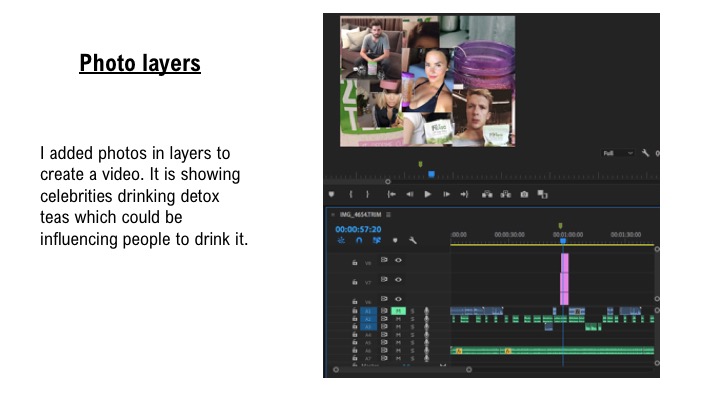Viewport: 720px width, 405px height.
Task: Step forward one frame
Action: [x=446, y=194]
